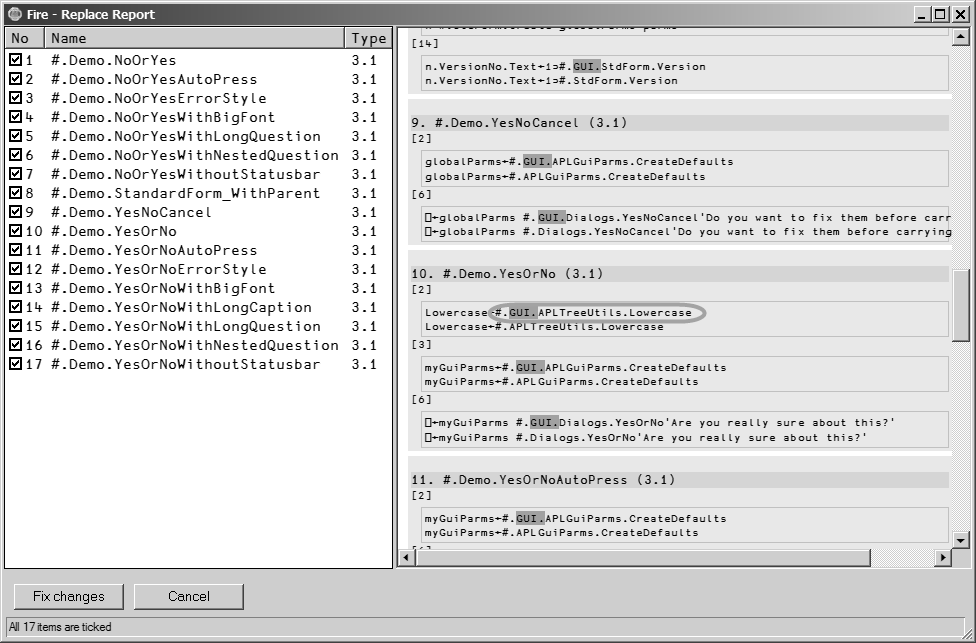
Task: Click the status text 'All 17 items are ticked'
Action: pyautogui.click(x=60, y=627)
